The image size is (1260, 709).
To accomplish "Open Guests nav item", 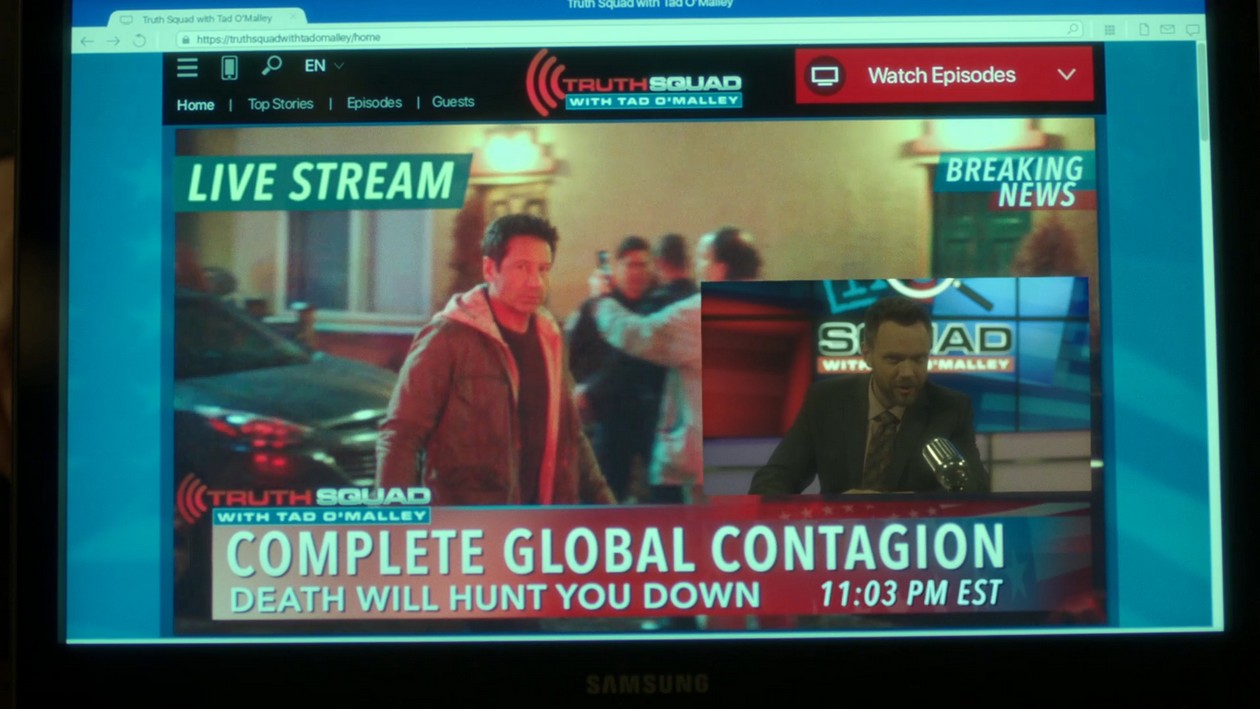I will click(x=453, y=101).
